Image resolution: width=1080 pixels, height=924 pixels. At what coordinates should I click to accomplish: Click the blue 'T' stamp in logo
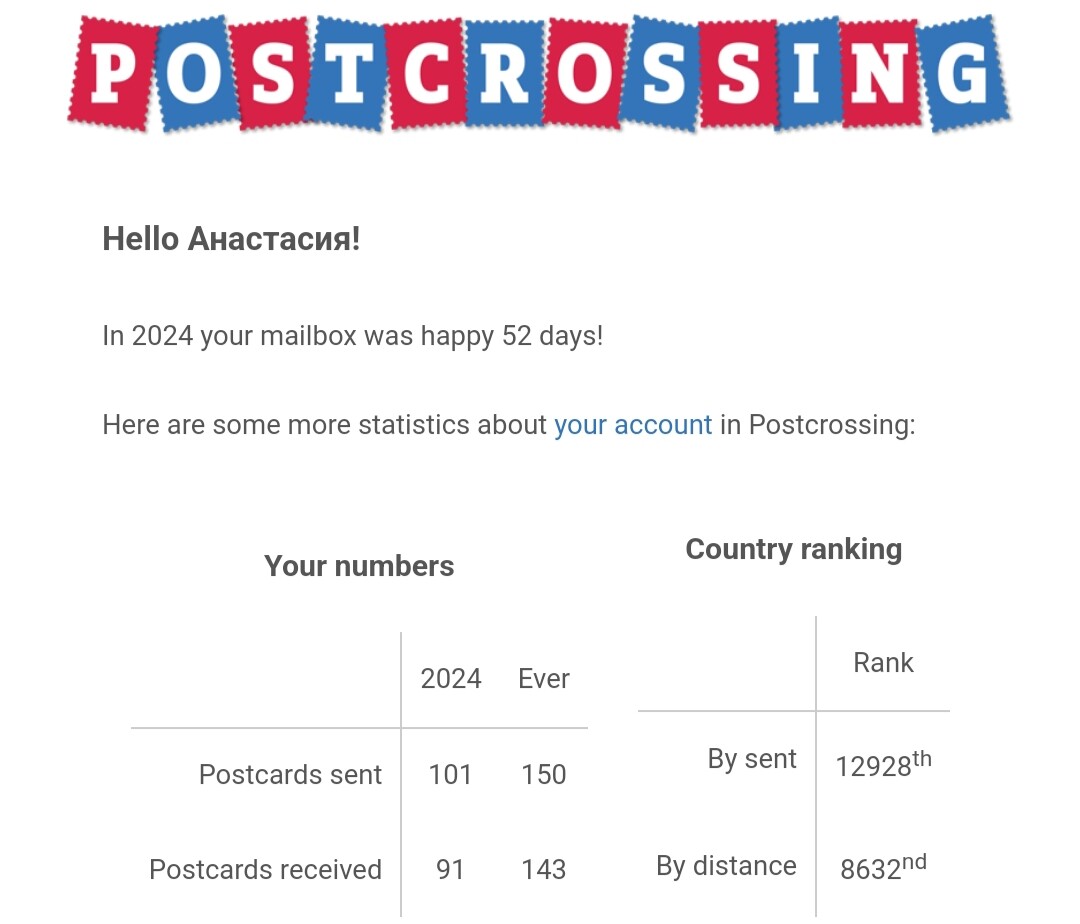point(346,74)
